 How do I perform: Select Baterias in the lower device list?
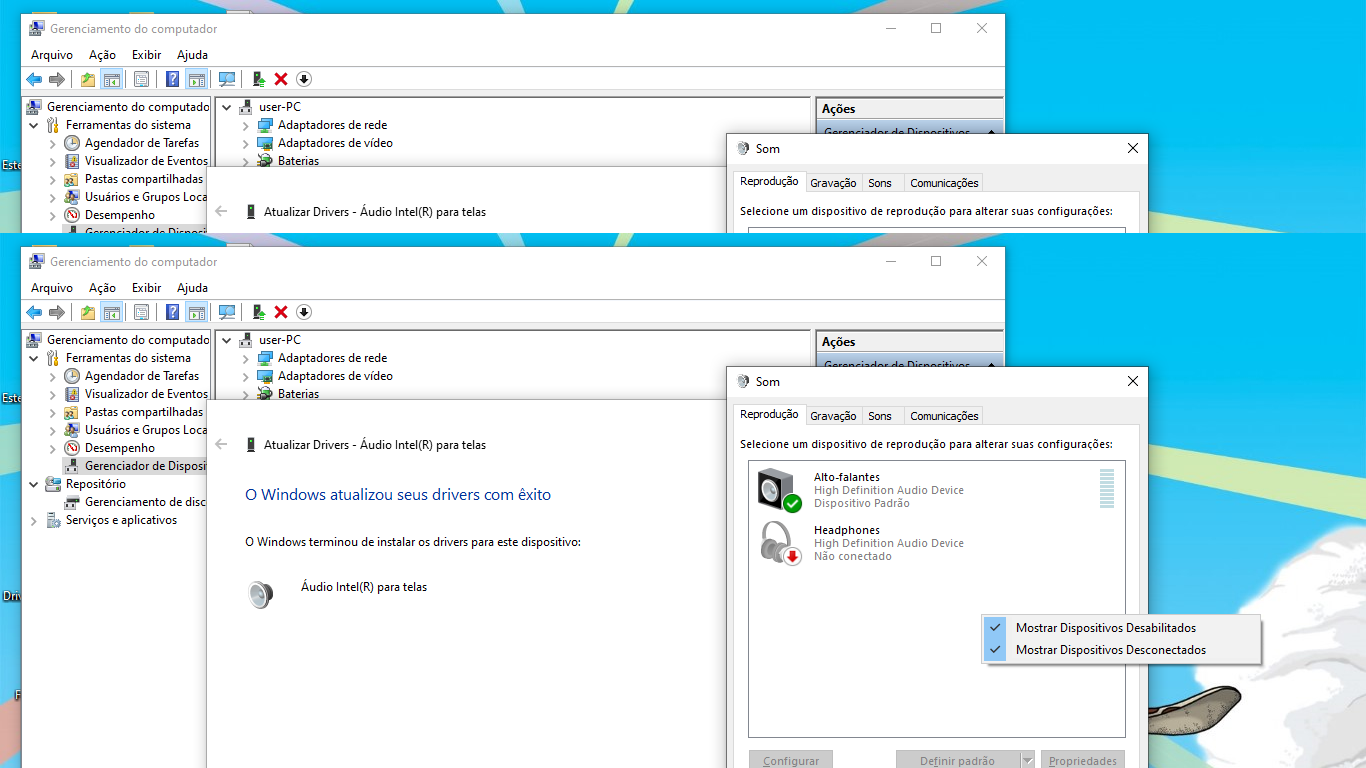[x=298, y=394]
